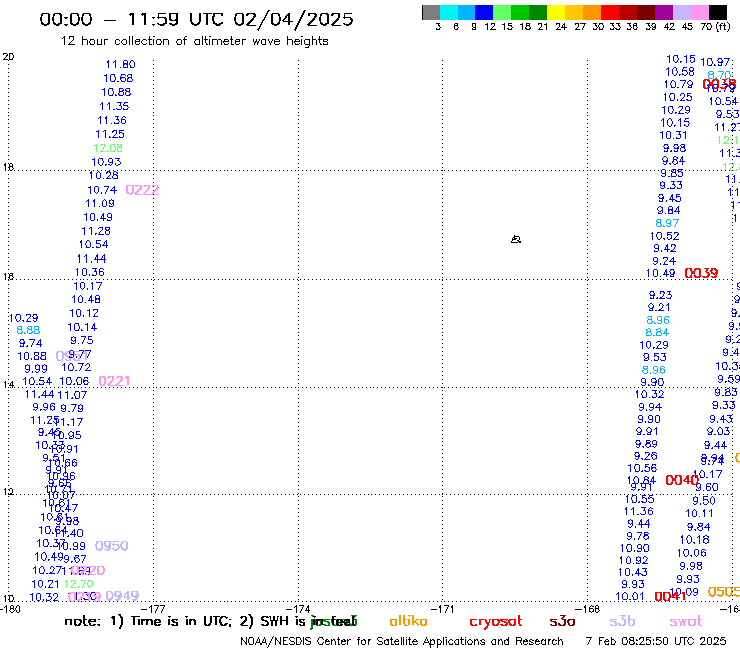Image resolution: width=740 pixels, height=650 pixels.
Task: Click the wave height value '10.74' beside 0222
Action: 102,190
